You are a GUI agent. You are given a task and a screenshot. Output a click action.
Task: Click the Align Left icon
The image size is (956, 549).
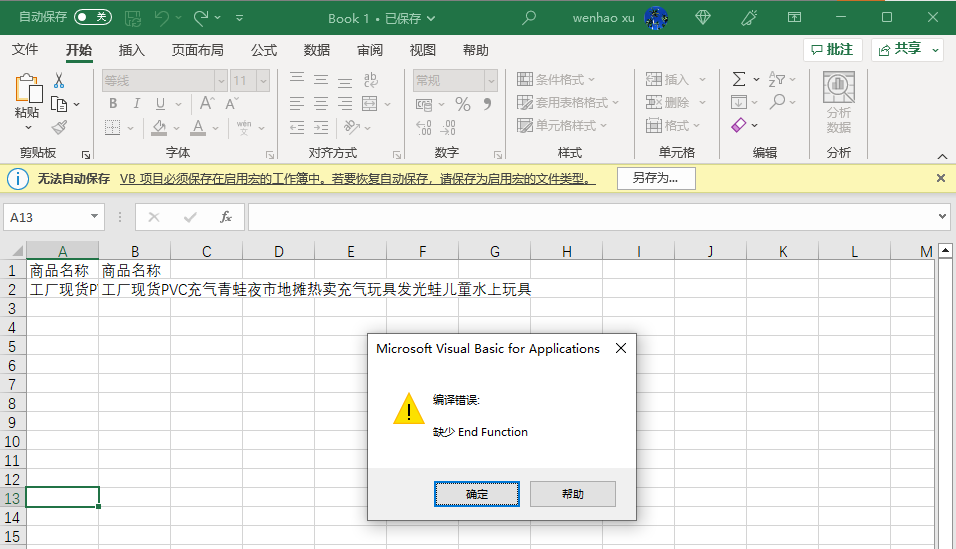tap(297, 104)
